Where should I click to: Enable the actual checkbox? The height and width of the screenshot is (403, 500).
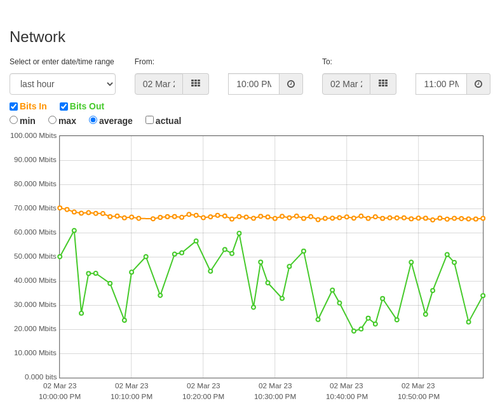pos(149,120)
